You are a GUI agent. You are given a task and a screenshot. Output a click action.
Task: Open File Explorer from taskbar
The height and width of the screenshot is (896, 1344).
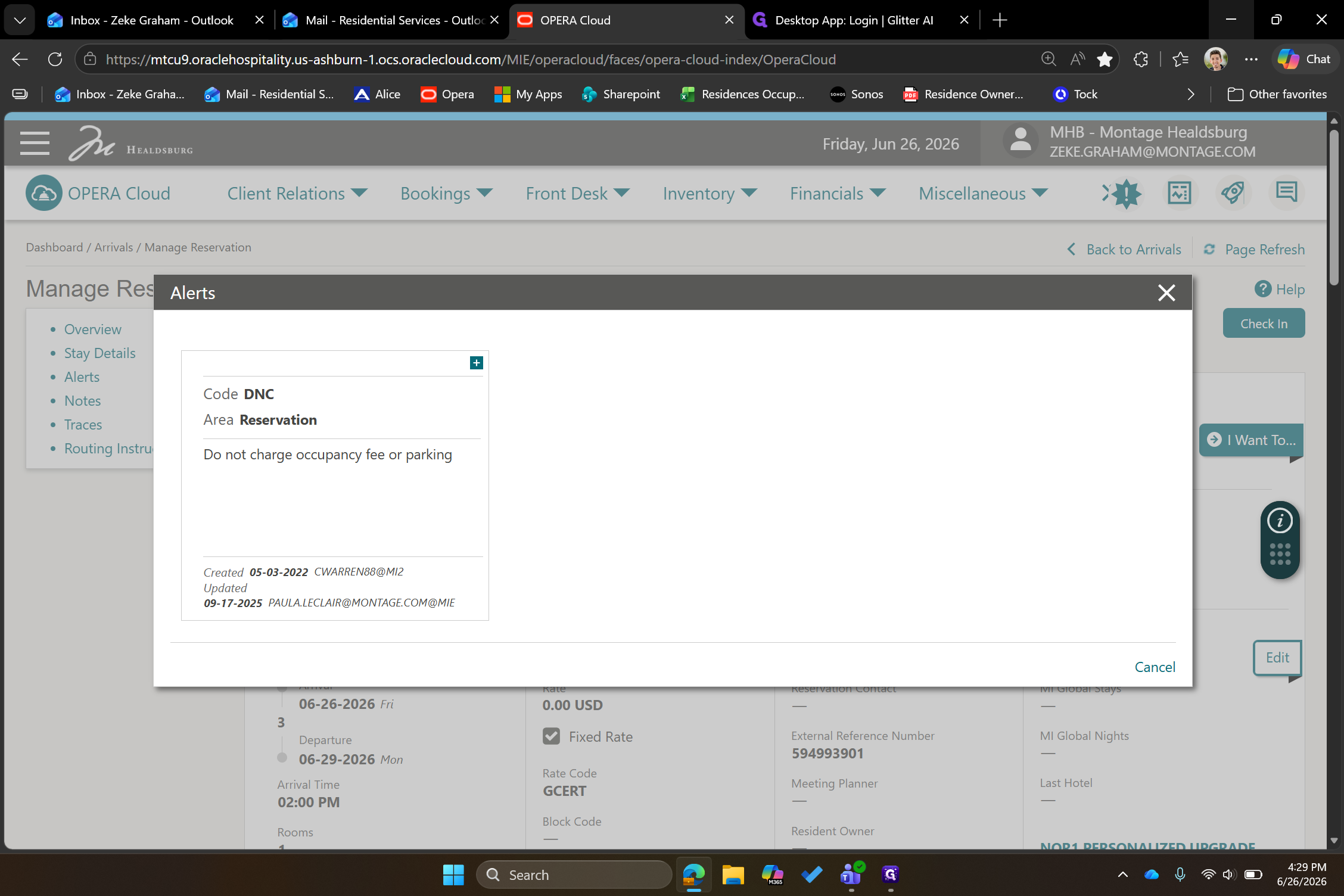(733, 875)
